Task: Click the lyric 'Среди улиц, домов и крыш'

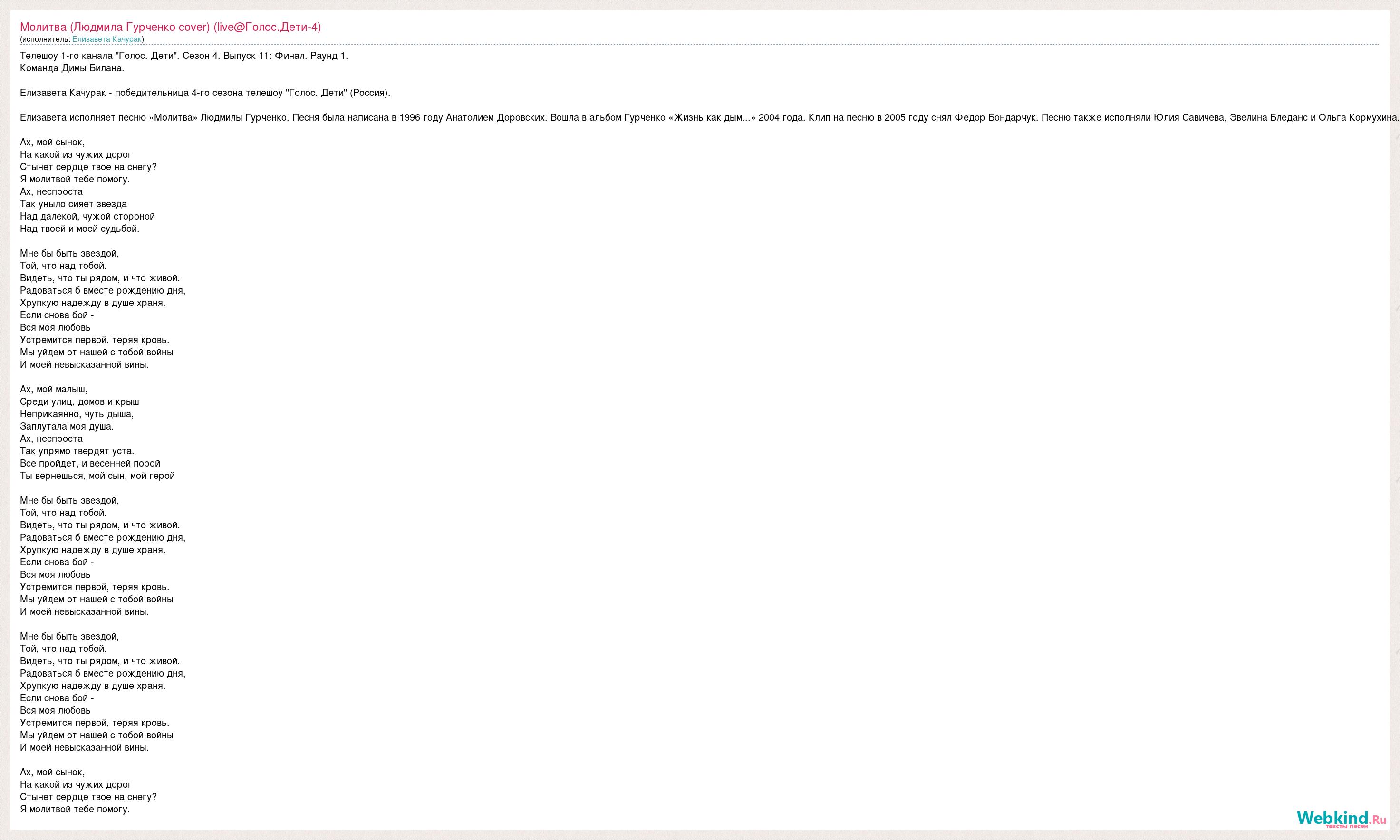Action: pos(79,402)
